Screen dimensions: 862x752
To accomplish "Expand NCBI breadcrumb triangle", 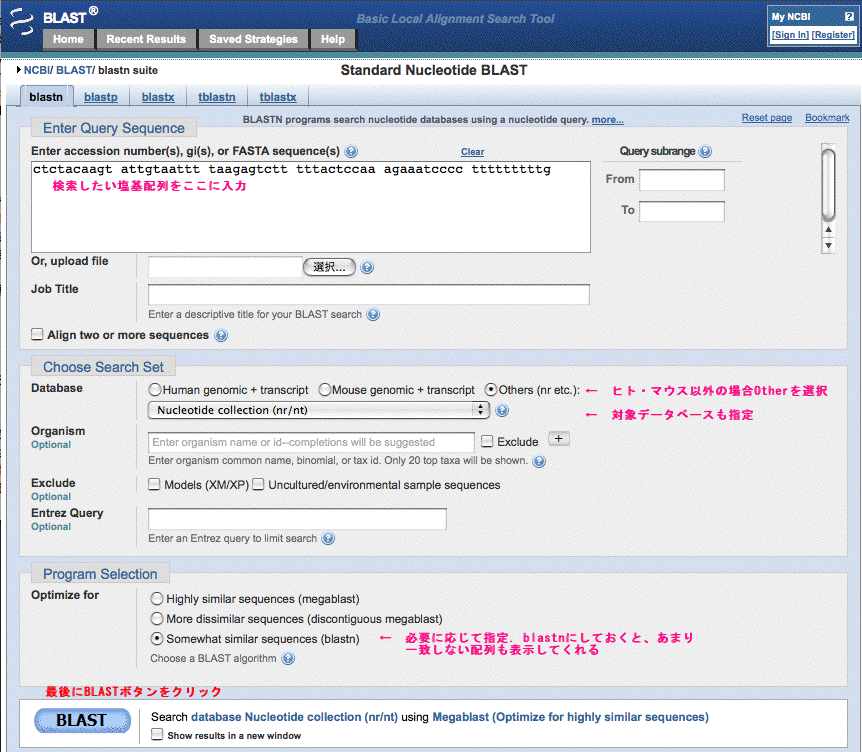I will (x=19, y=70).
